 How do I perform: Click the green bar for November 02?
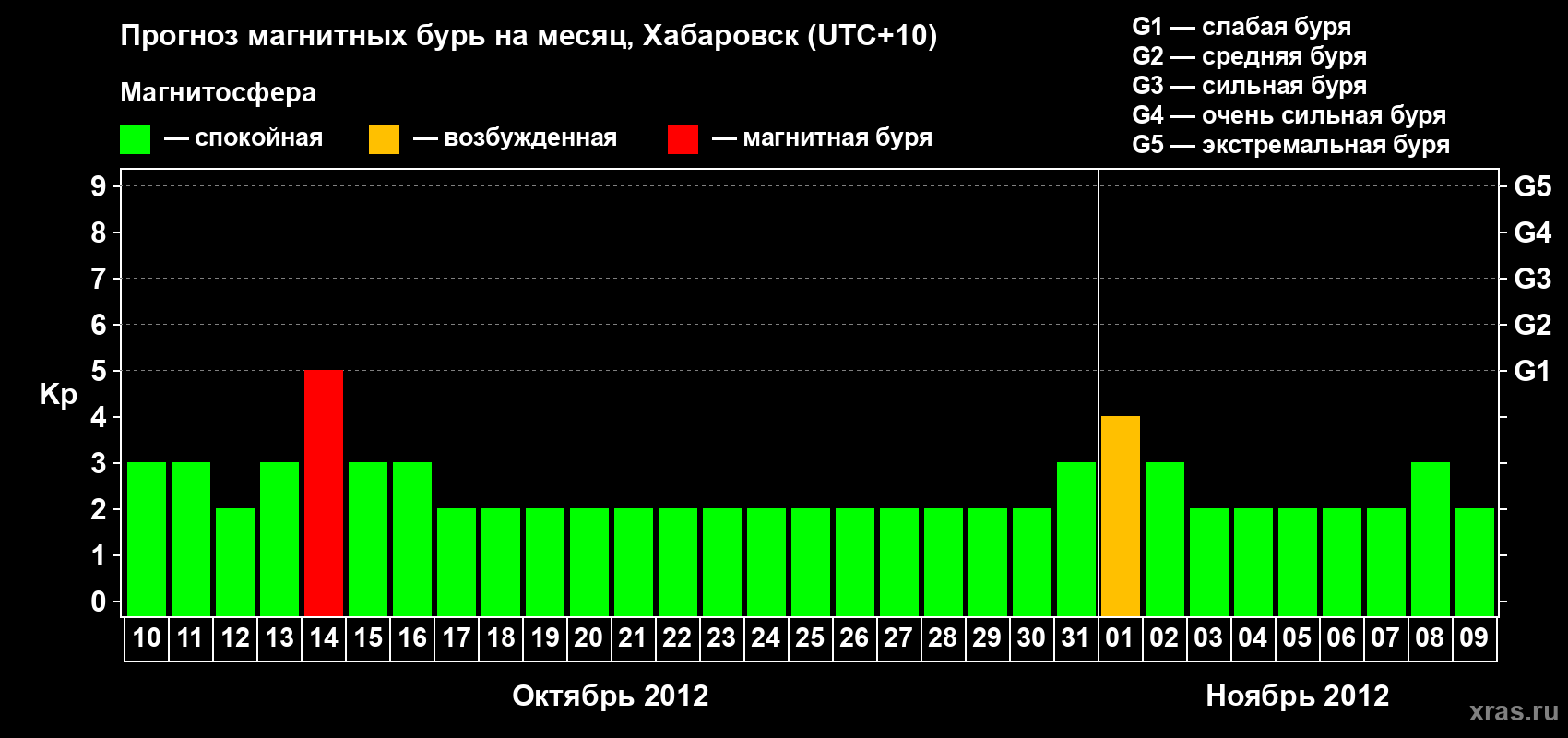point(1165,539)
